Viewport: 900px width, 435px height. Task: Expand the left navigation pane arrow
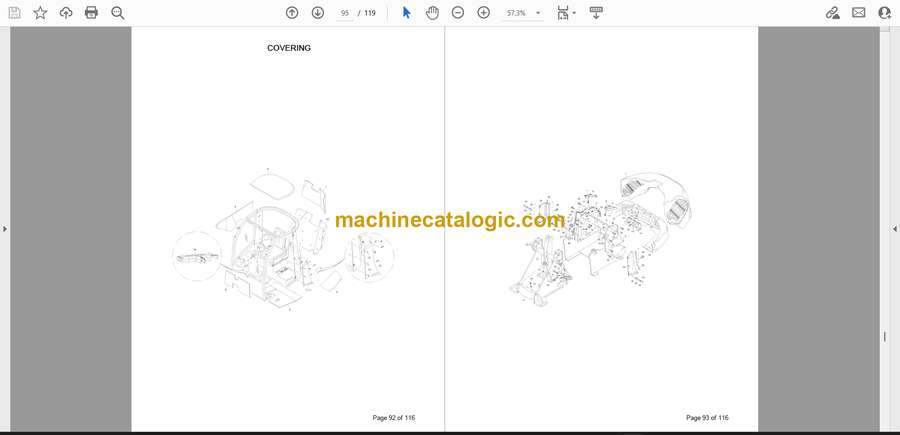pyautogui.click(x=5, y=229)
